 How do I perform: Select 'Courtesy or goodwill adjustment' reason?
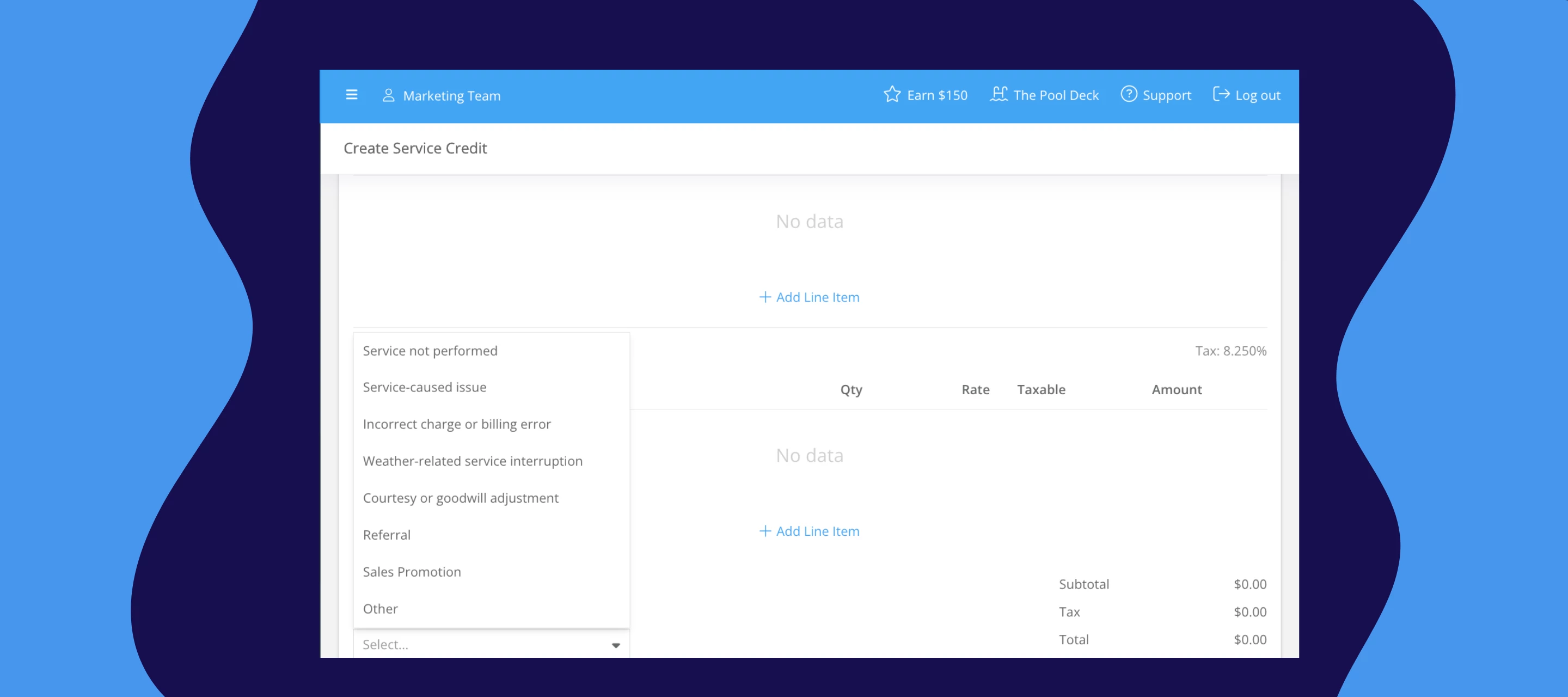460,498
